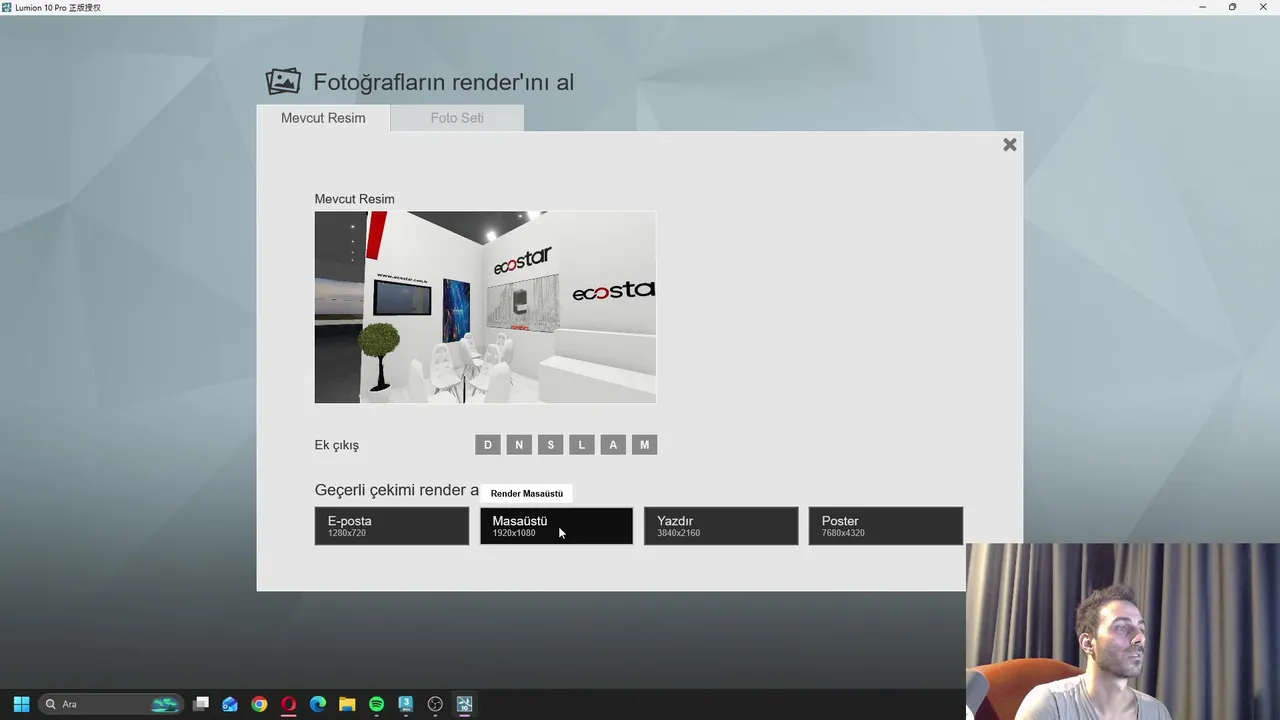Open Lumion 10 from the taskbar
Image resolution: width=1280 pixels, height=720 pixels.
click(464, 704)
